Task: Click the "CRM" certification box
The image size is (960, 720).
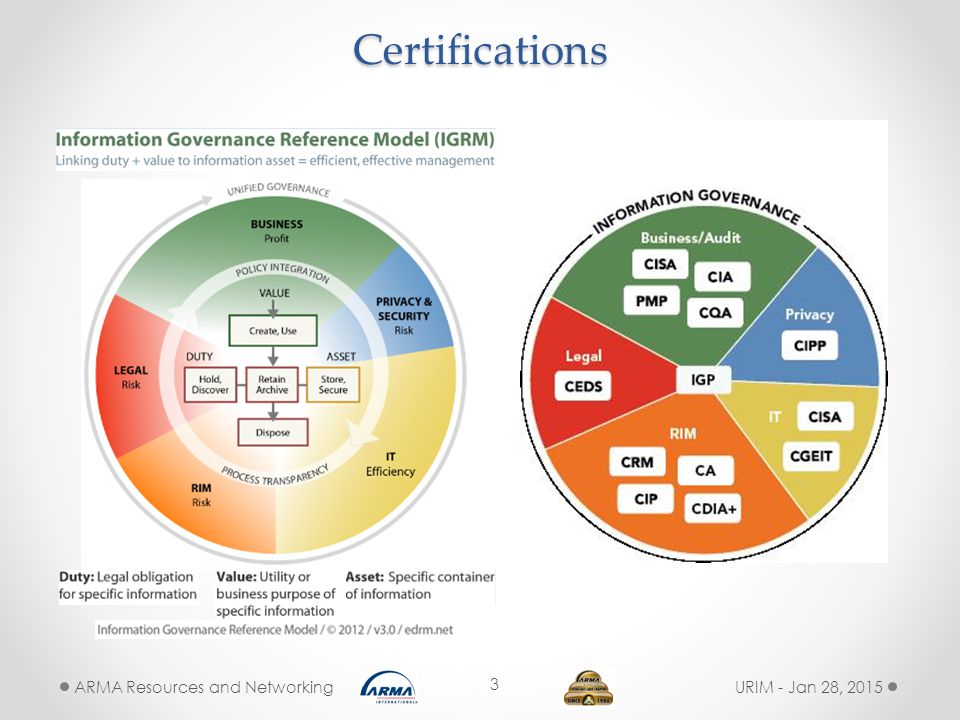Action: 637,462
